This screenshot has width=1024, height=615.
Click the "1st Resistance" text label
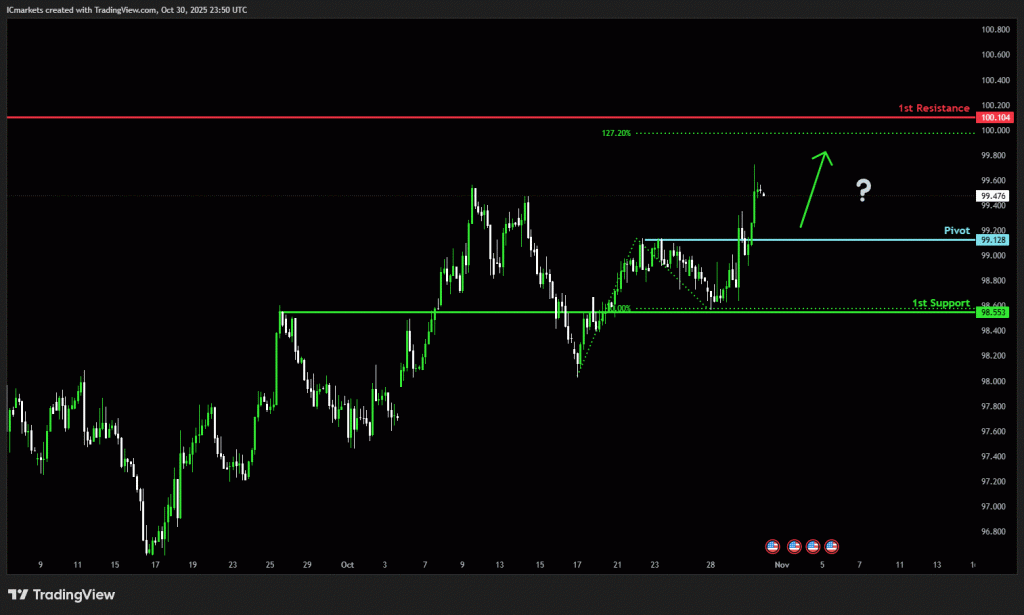(933, 108)
